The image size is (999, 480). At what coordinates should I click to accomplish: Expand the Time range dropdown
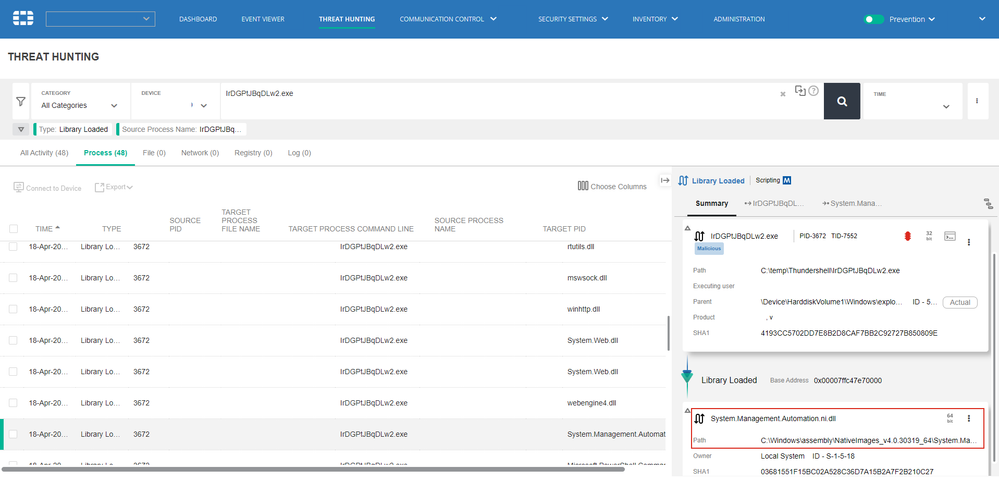[945, 106]
